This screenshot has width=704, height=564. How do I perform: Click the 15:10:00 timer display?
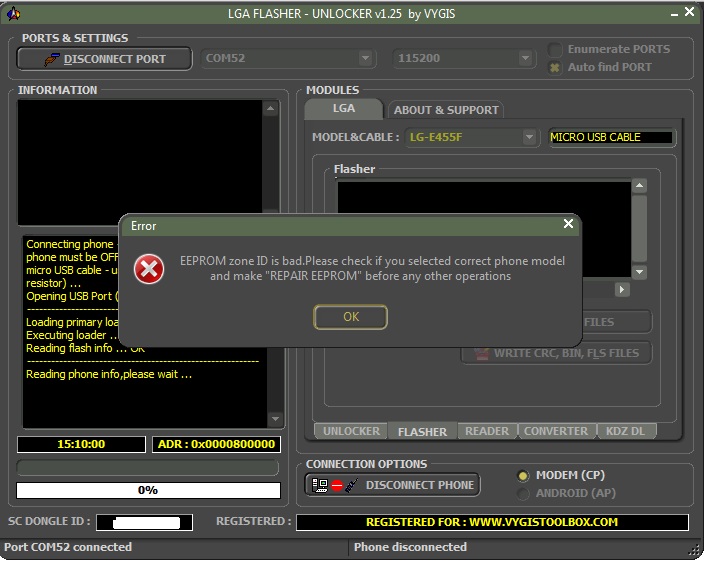pos(81,445)
